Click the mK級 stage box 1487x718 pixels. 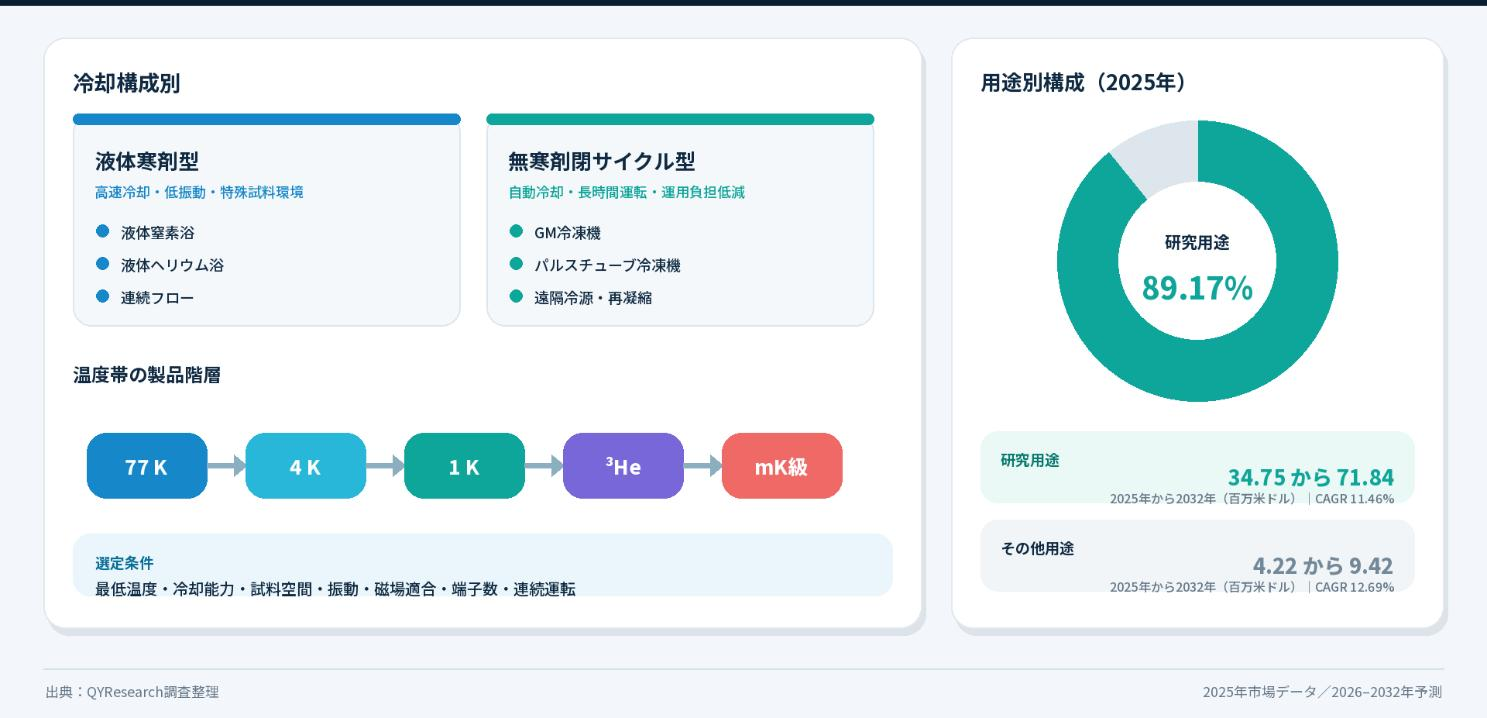tap(782, 466)
